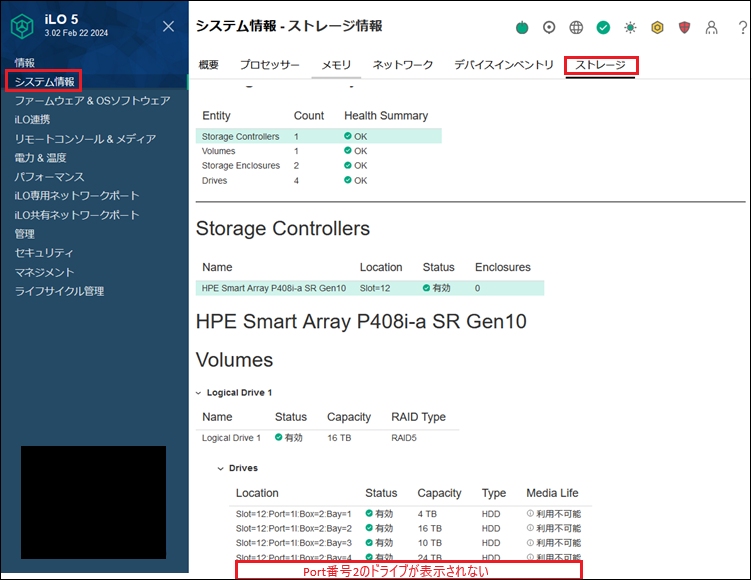Open iLO共有ネットワークポート menu item
The width and height of the screenshot is (752, 580).
(x=77, y=215)
